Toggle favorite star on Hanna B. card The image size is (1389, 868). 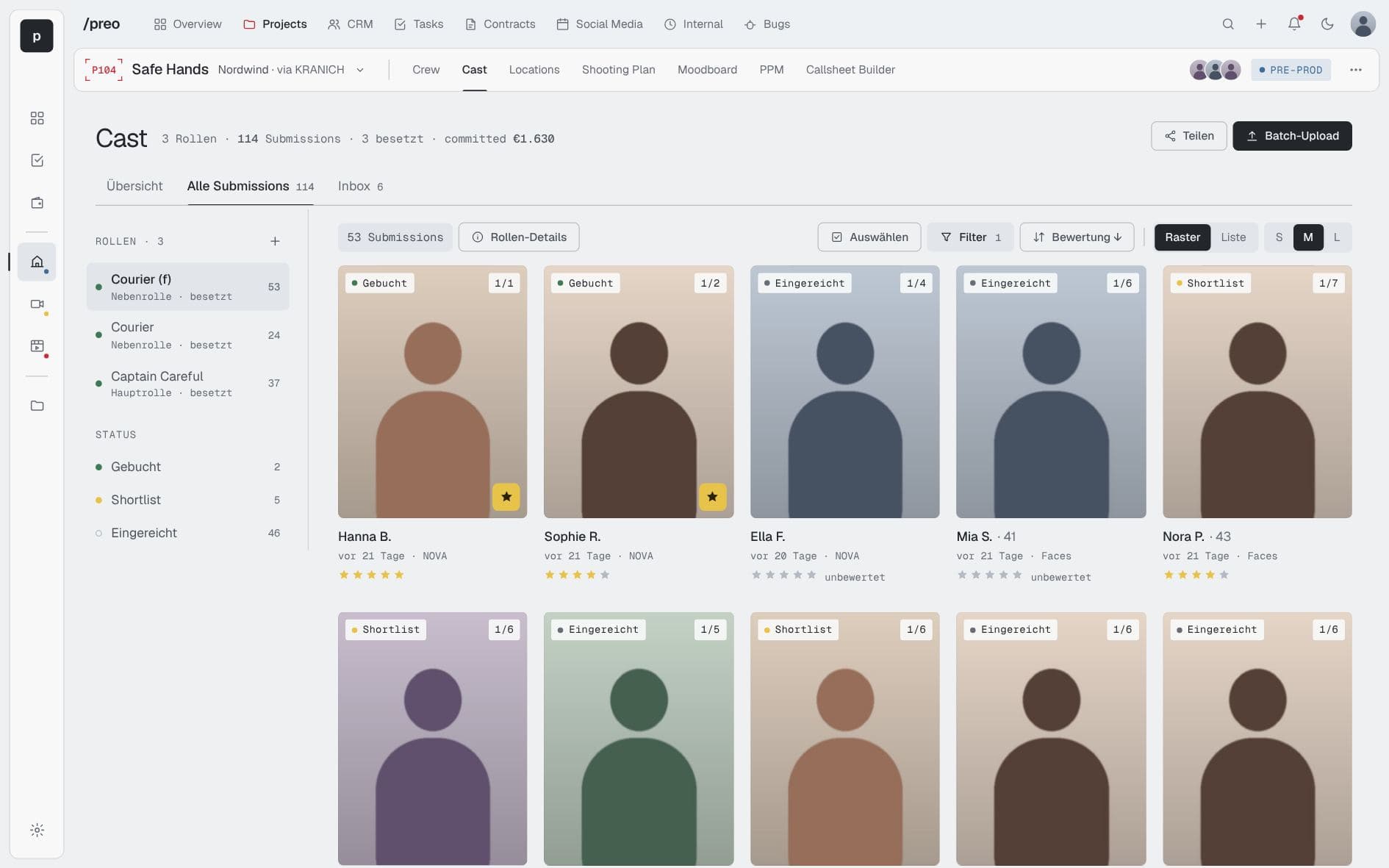click(506, 497)
